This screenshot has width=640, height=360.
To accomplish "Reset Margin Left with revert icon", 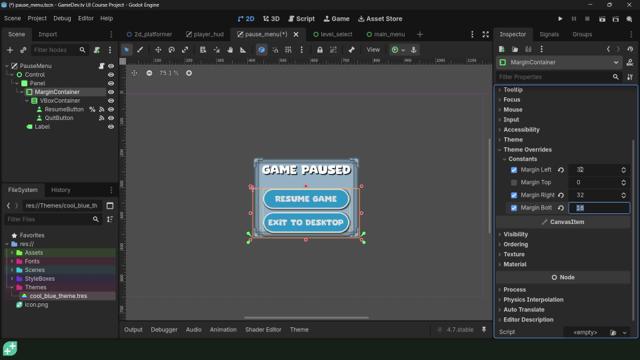I will pyautogui.click(x=561, y=170).
